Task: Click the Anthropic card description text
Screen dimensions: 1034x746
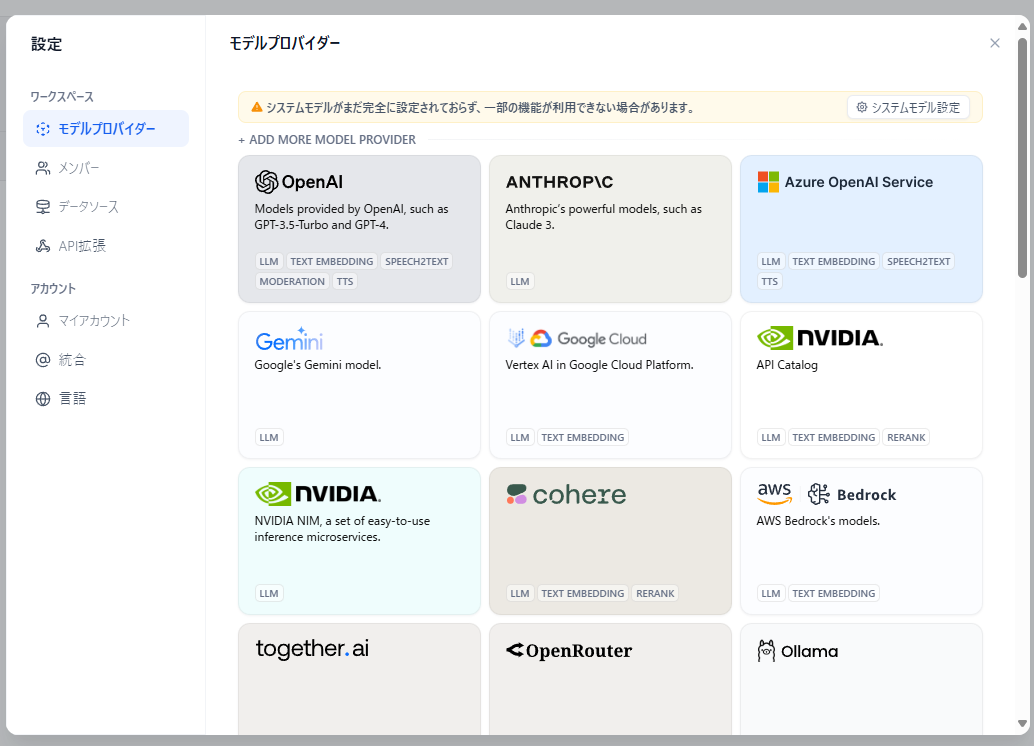Action: point(603,217)
